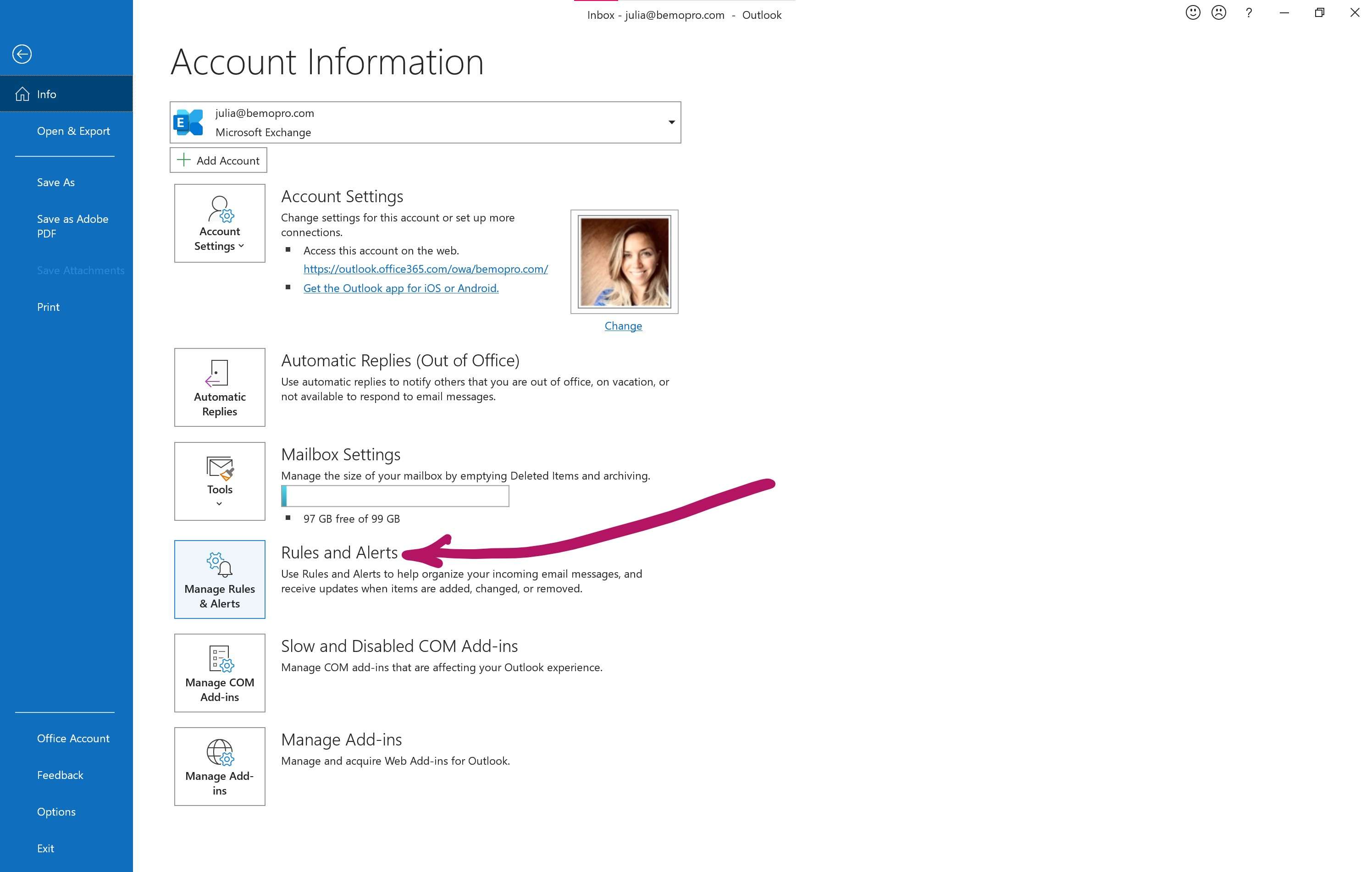Click the Info home icon
Screen dimensions: 1372x872
click(x=22, y=94)
